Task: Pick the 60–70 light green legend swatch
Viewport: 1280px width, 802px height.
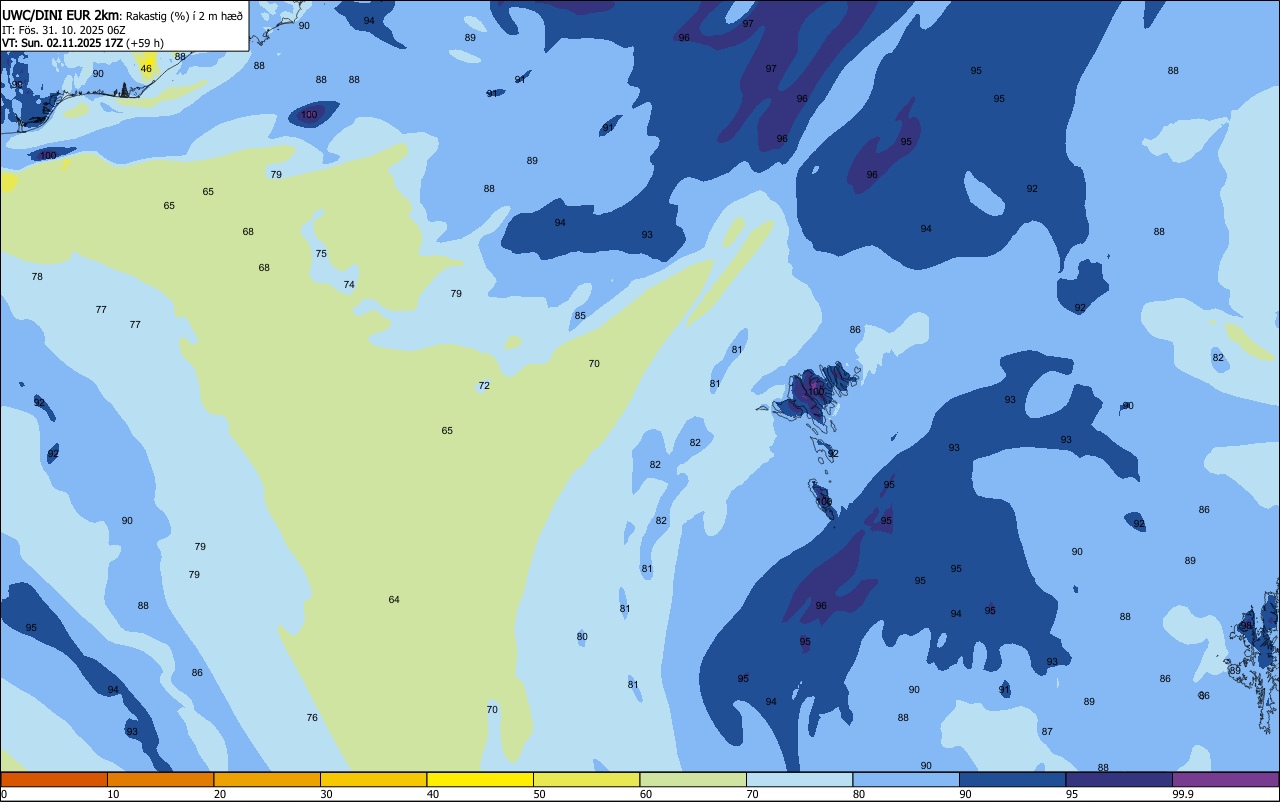Action: [x=693, y=779]
